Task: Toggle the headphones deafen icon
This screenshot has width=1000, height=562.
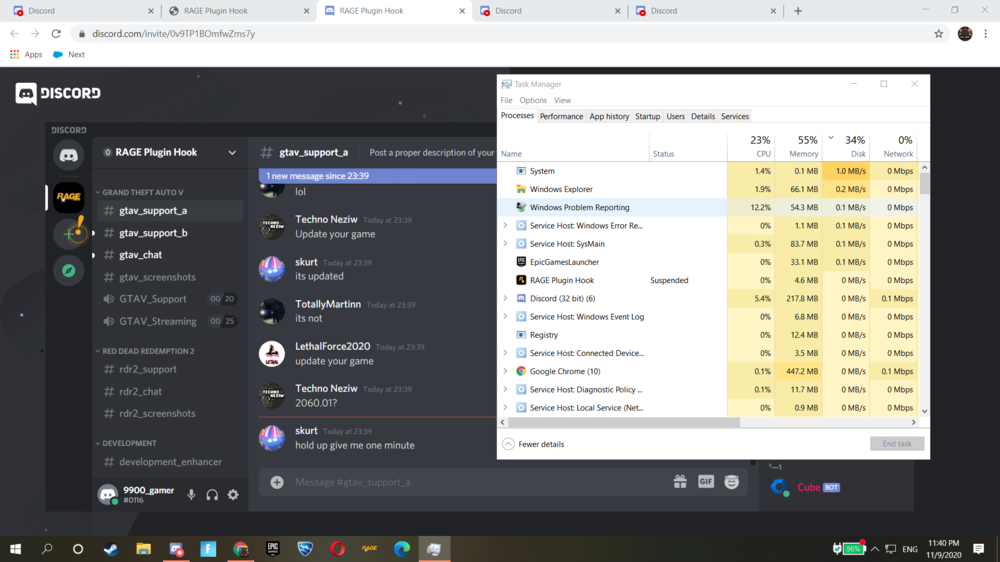Action: point(212,494)
